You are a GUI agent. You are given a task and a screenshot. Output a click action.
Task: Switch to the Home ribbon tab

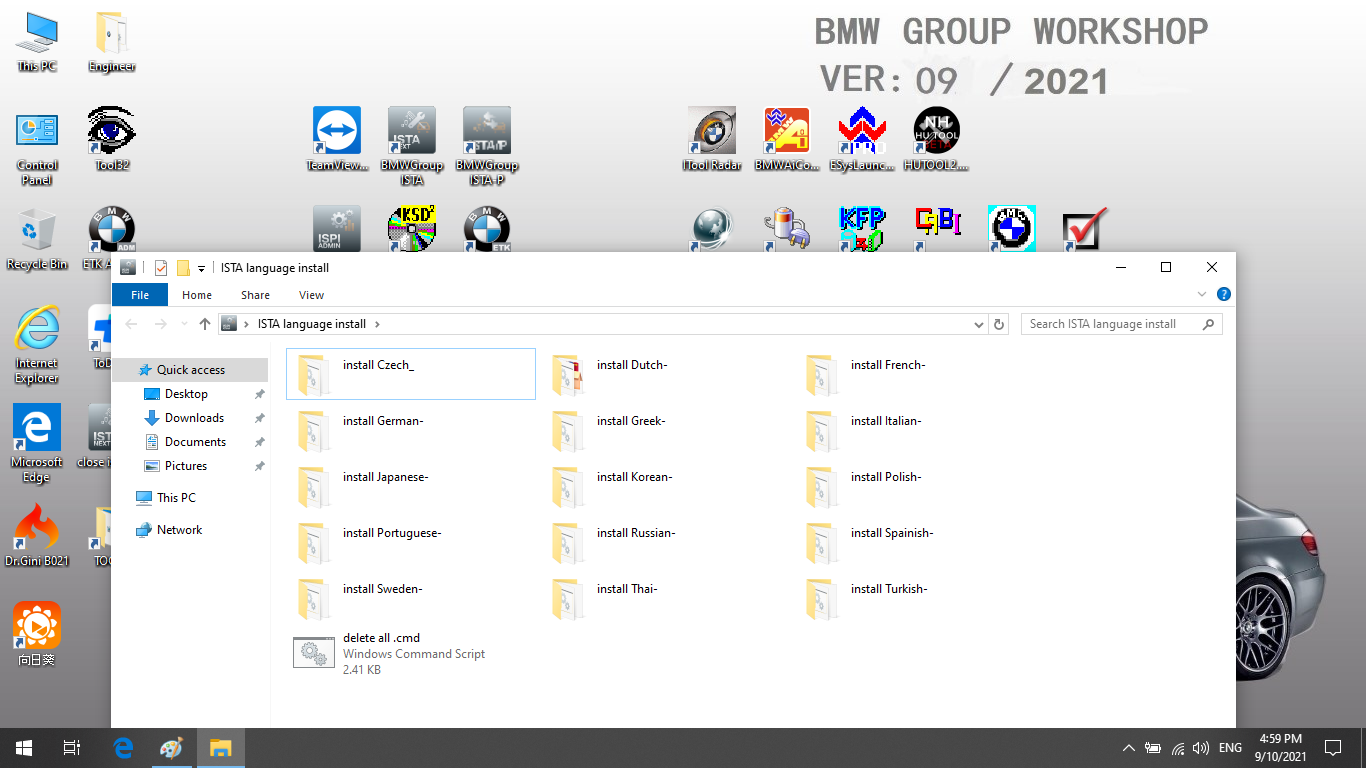tap(197, 295)
